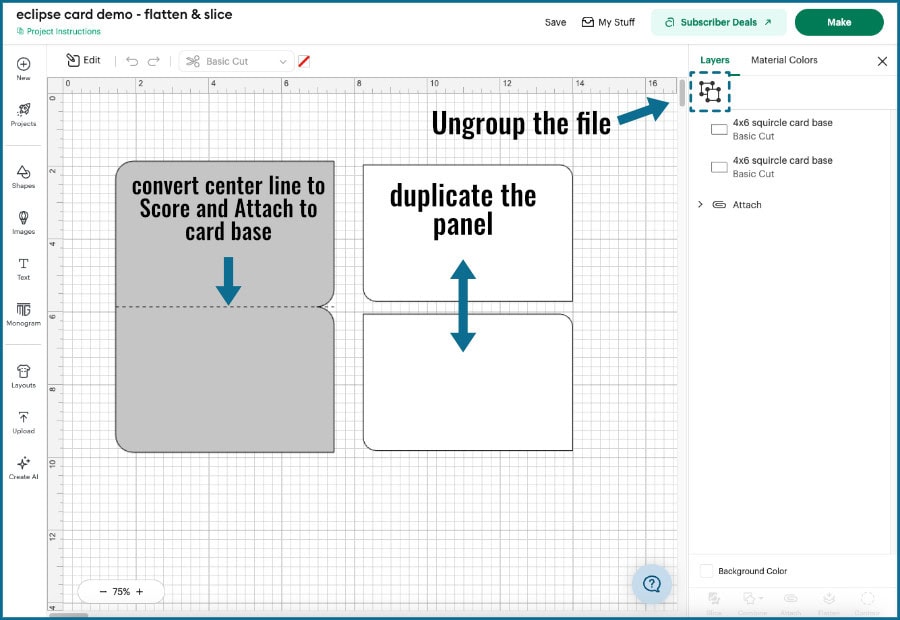Open the Shapes tool

tap(23, 177)
